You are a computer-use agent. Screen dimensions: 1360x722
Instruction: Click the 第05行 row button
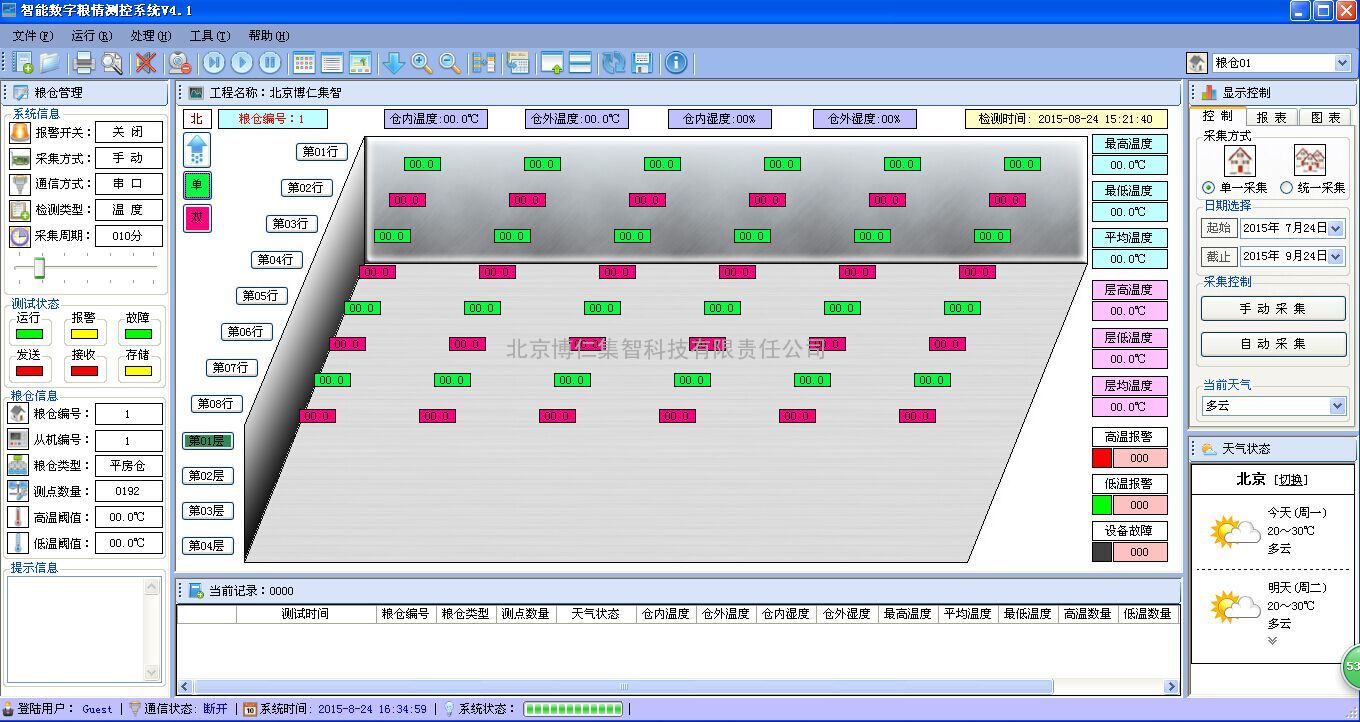tap(261, 296)
